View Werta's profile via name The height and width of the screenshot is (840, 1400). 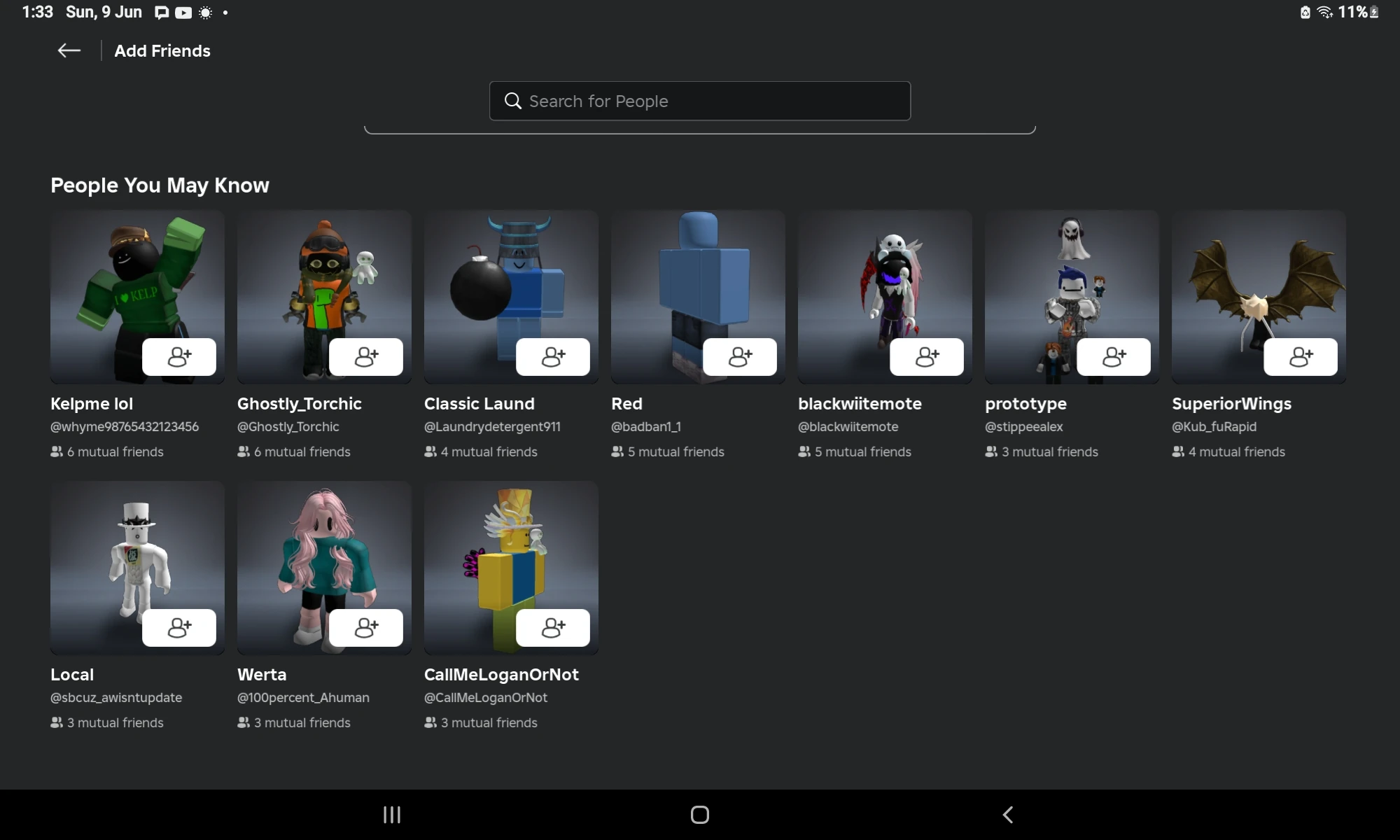coord(262,675)
